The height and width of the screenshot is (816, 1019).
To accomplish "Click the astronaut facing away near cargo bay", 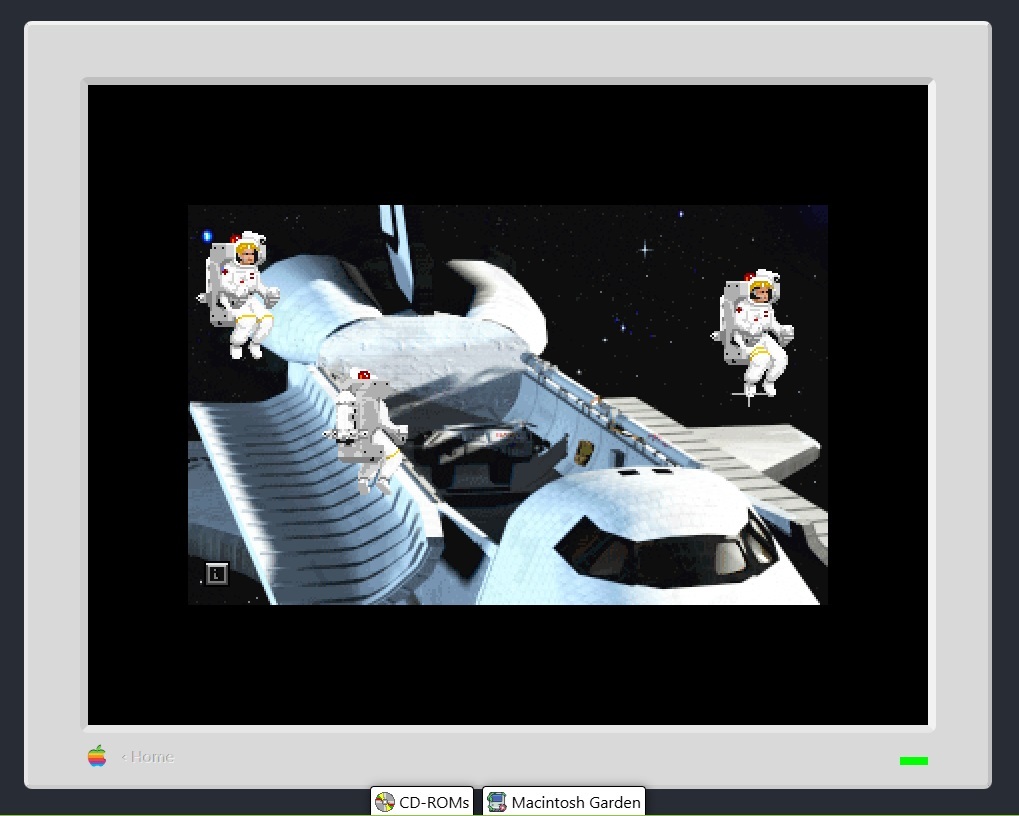I will coord(365,431).
